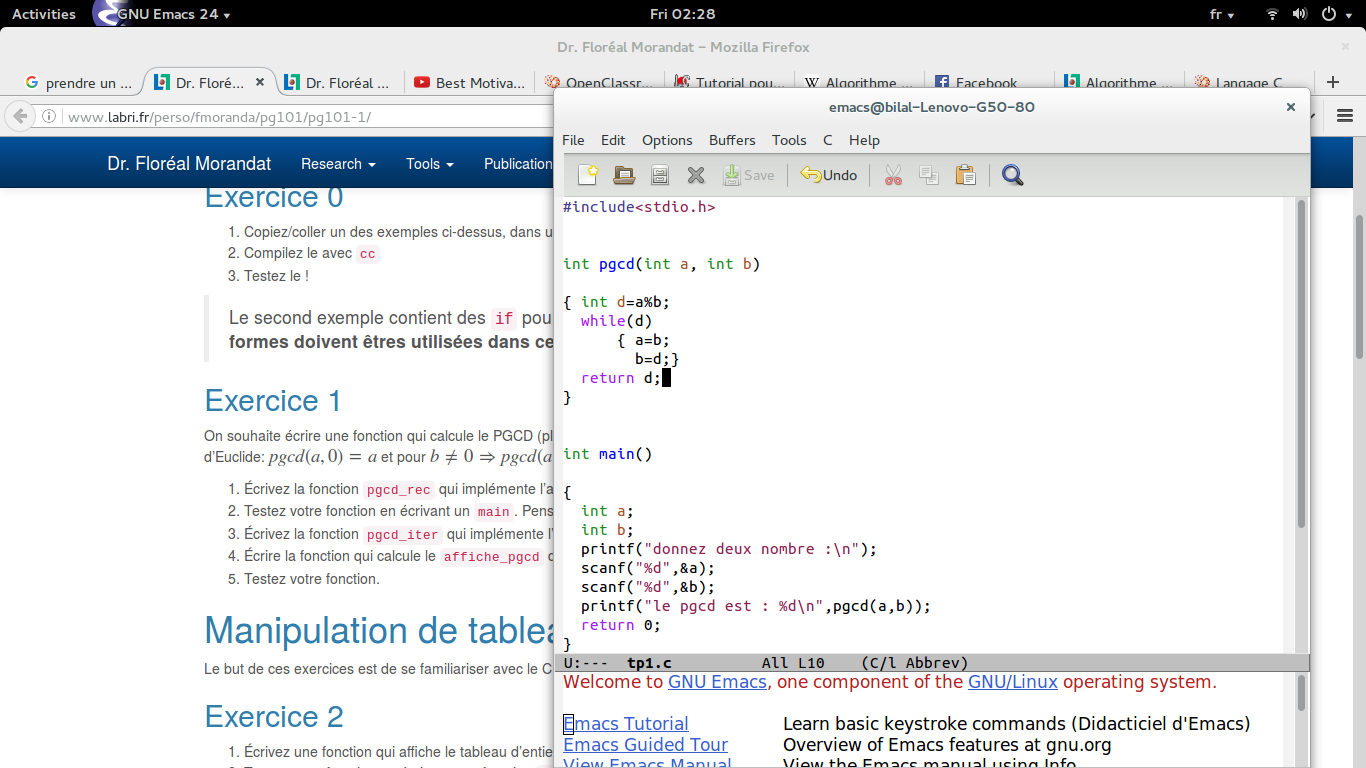This screenshot has height=768, width=1366.
Task: Expand the Research dropdown in navbar
Action: (x=338, y=164)
